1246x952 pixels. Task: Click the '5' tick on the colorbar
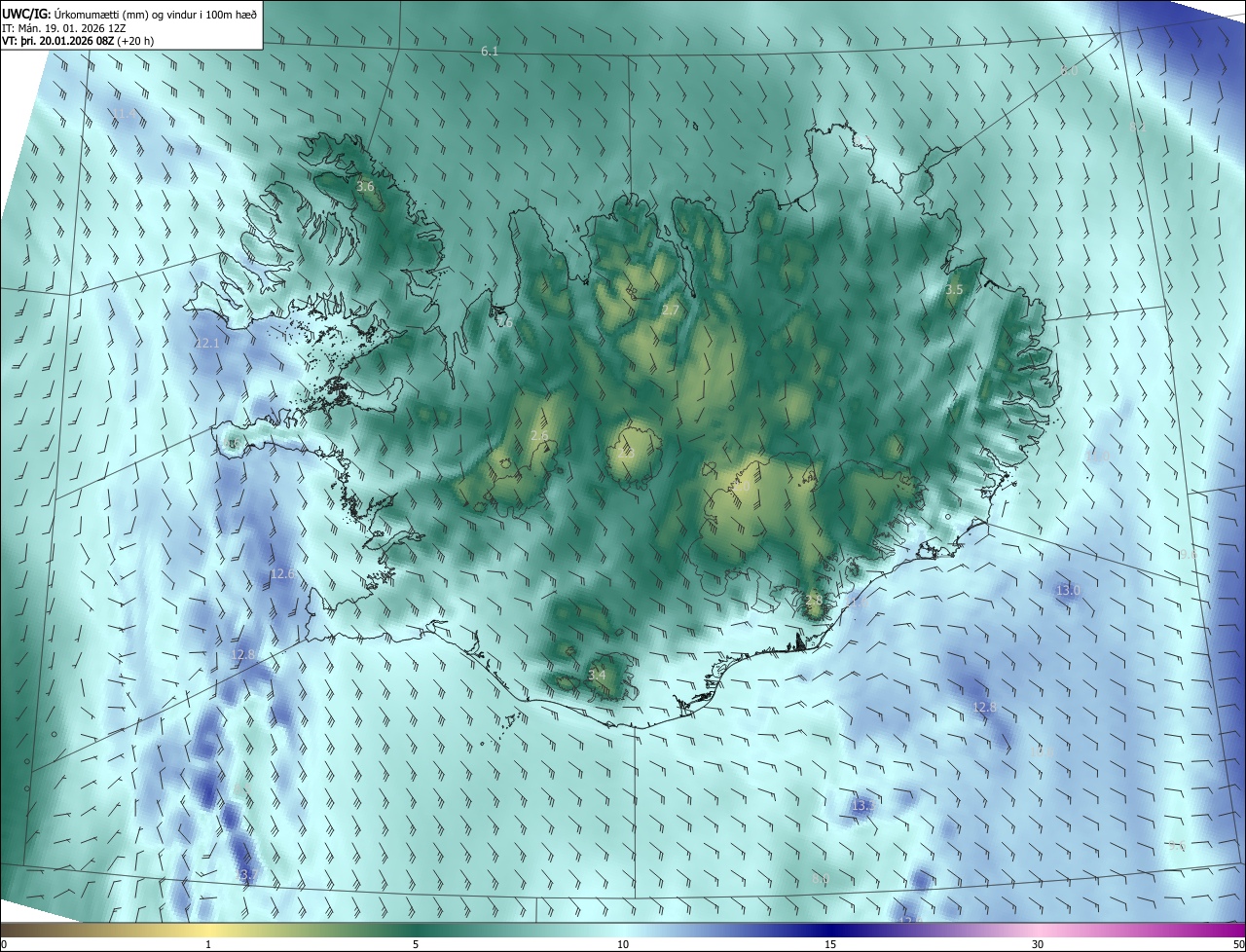(416, 944)
